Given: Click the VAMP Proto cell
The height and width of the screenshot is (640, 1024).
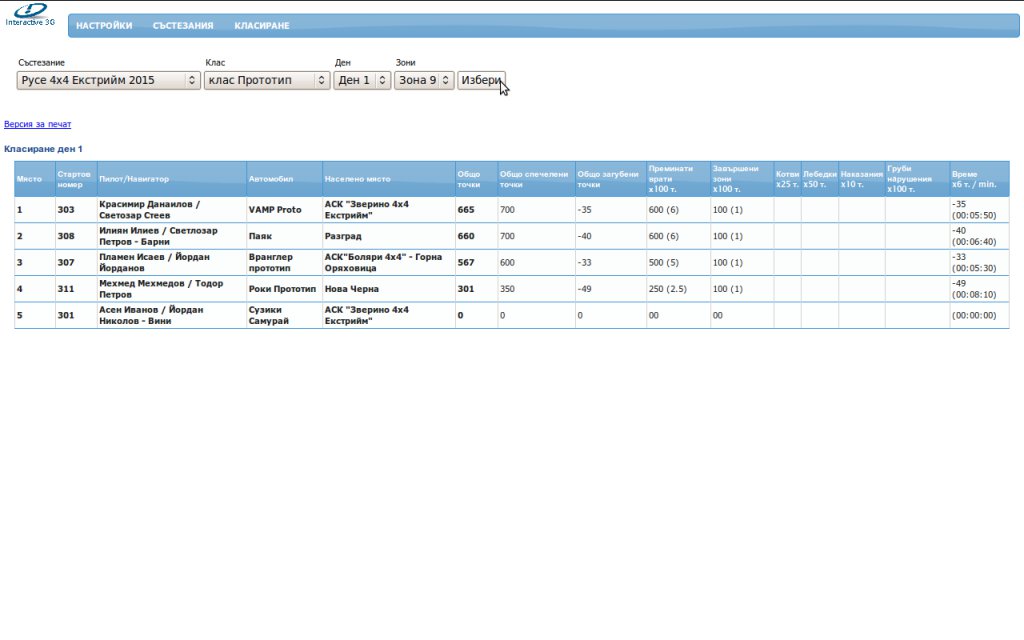Looking at the screenshot, I should pos(284,210).
